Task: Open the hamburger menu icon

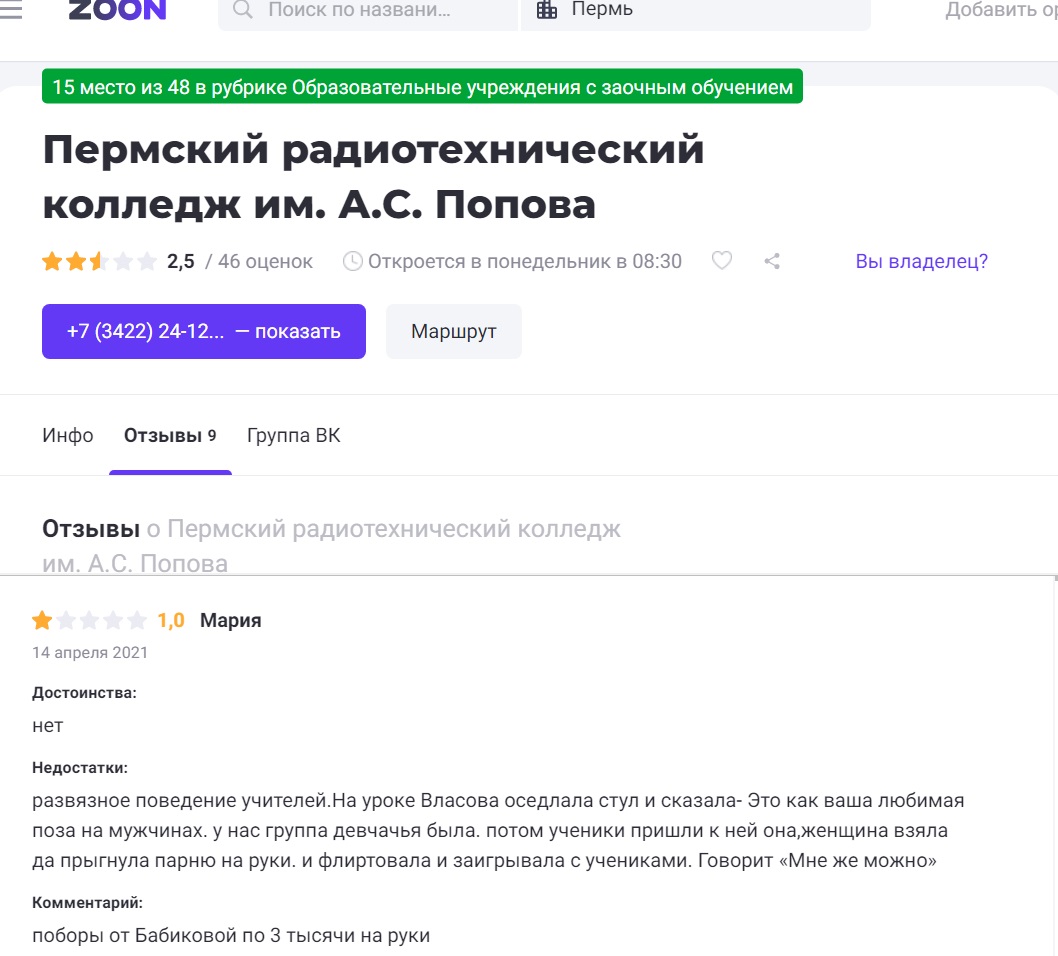Action: [x=10, y=9]
